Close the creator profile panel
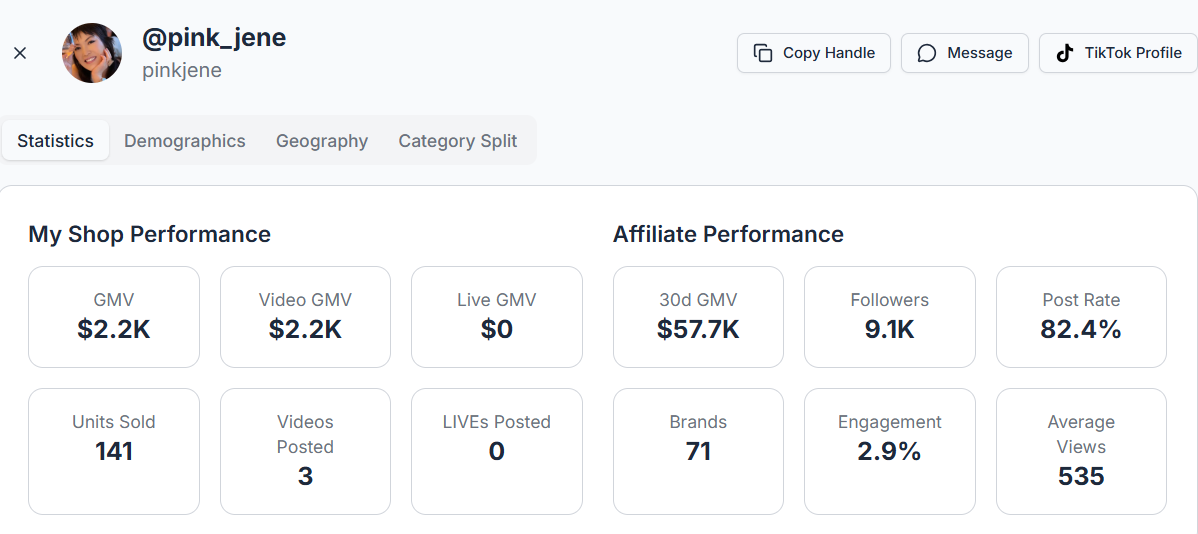 click(x=21, y=53)
